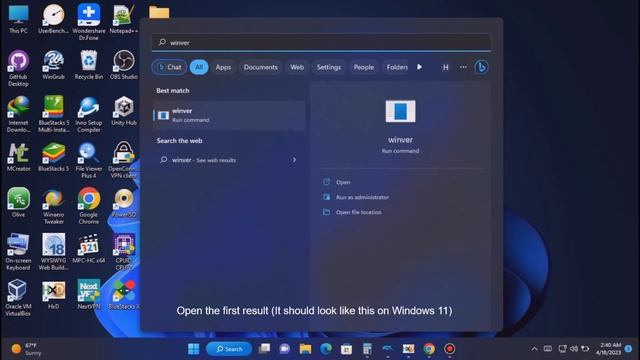Click the volume icon in system tray
Screen dimensions: 640x360
[573, 349]
